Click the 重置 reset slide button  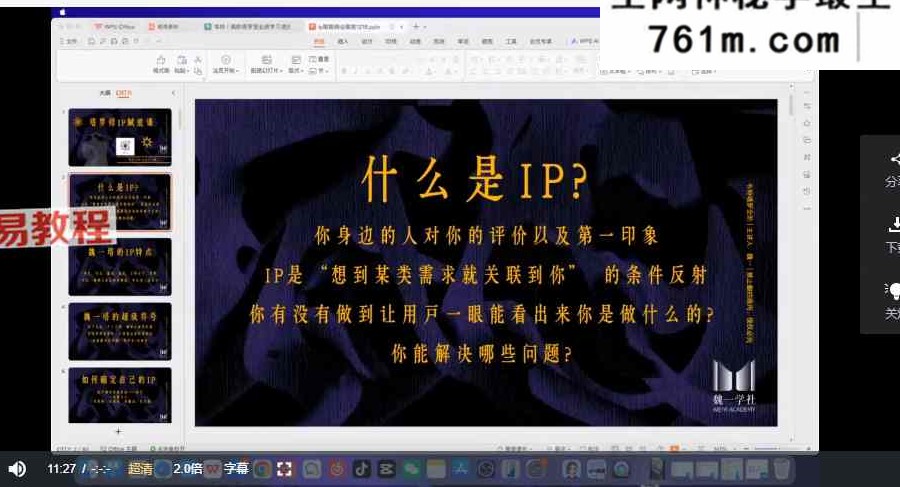(319, 59)
